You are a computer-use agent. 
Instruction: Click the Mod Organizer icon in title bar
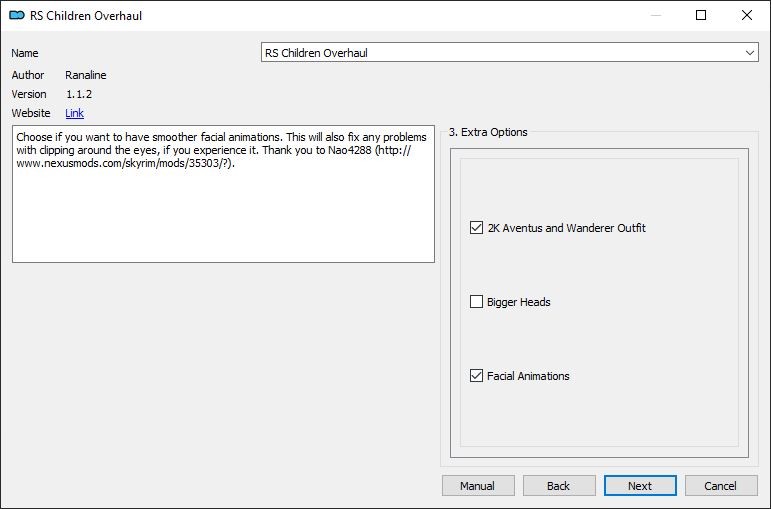[17, 15]
